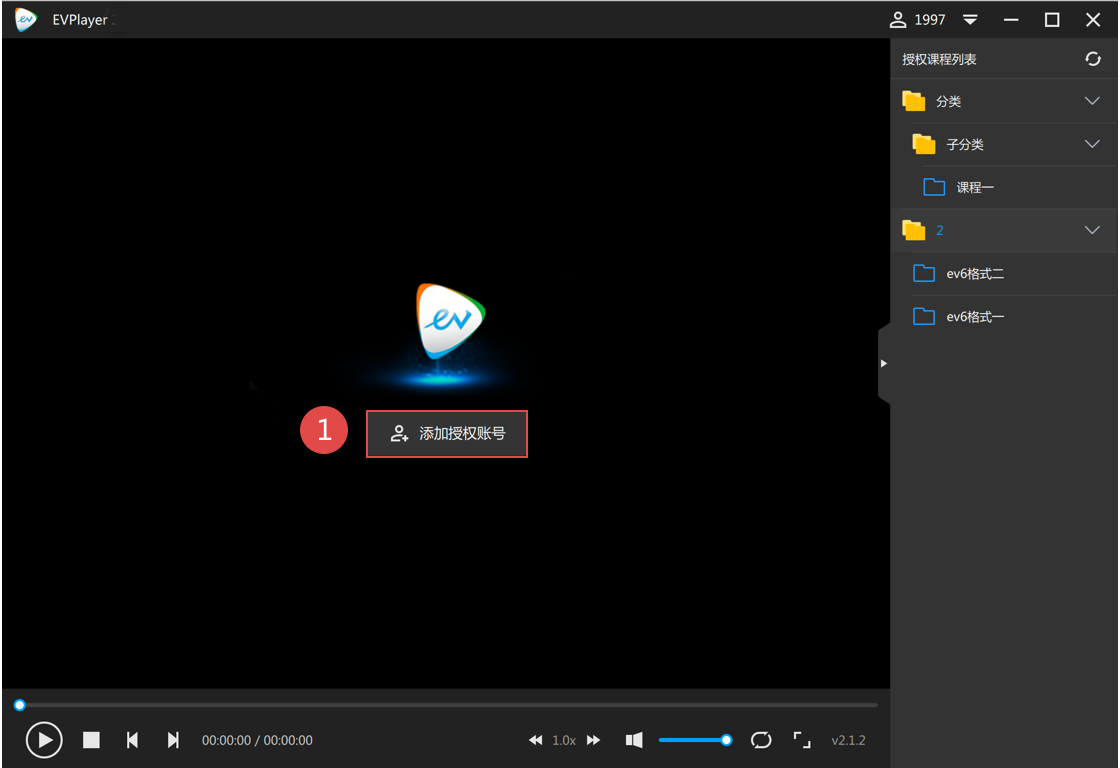This screenshot has height=768, width=1120.
Task: Select the next video icon
Action: (173, 740)
